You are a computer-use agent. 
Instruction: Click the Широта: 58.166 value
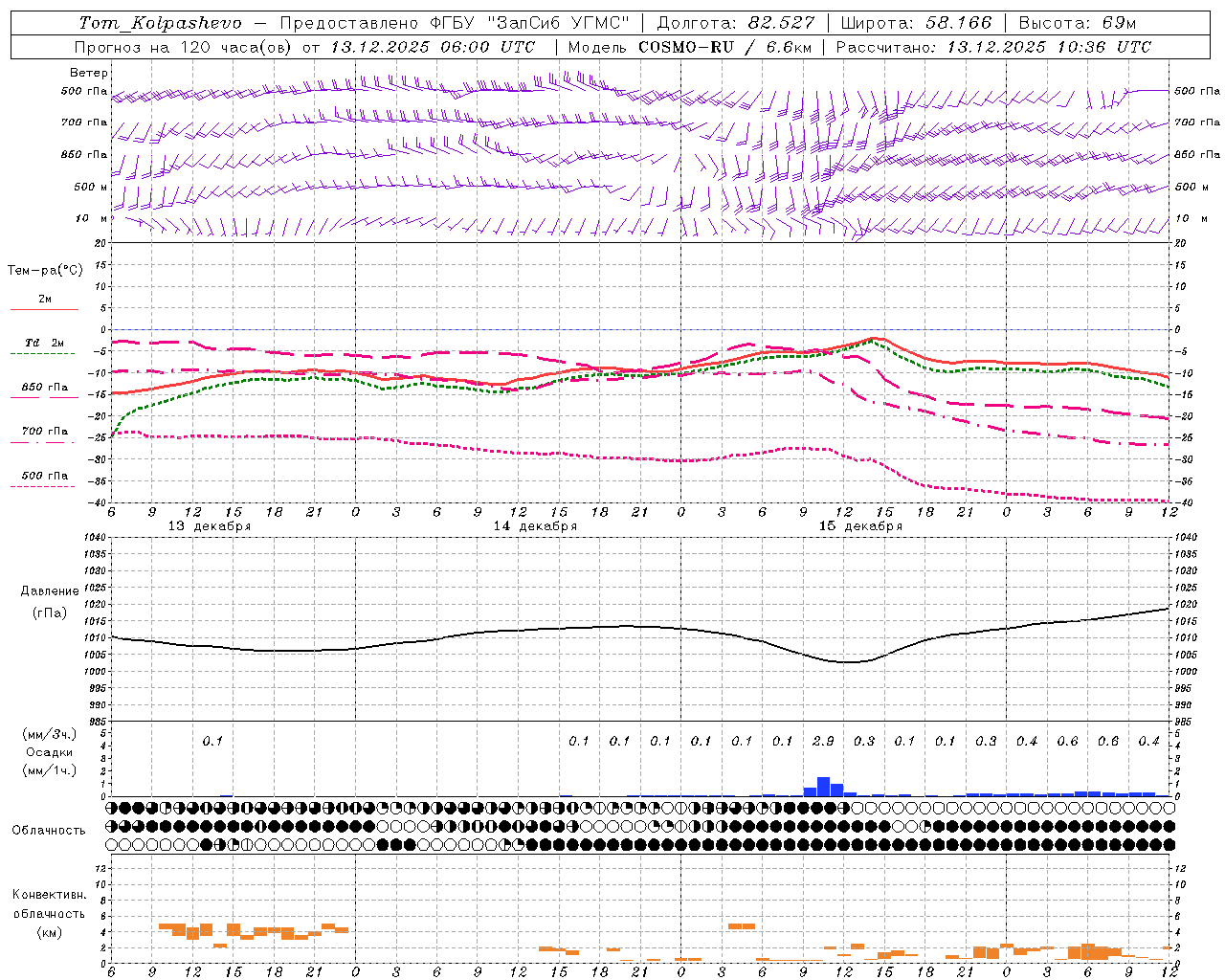(917, 23)
